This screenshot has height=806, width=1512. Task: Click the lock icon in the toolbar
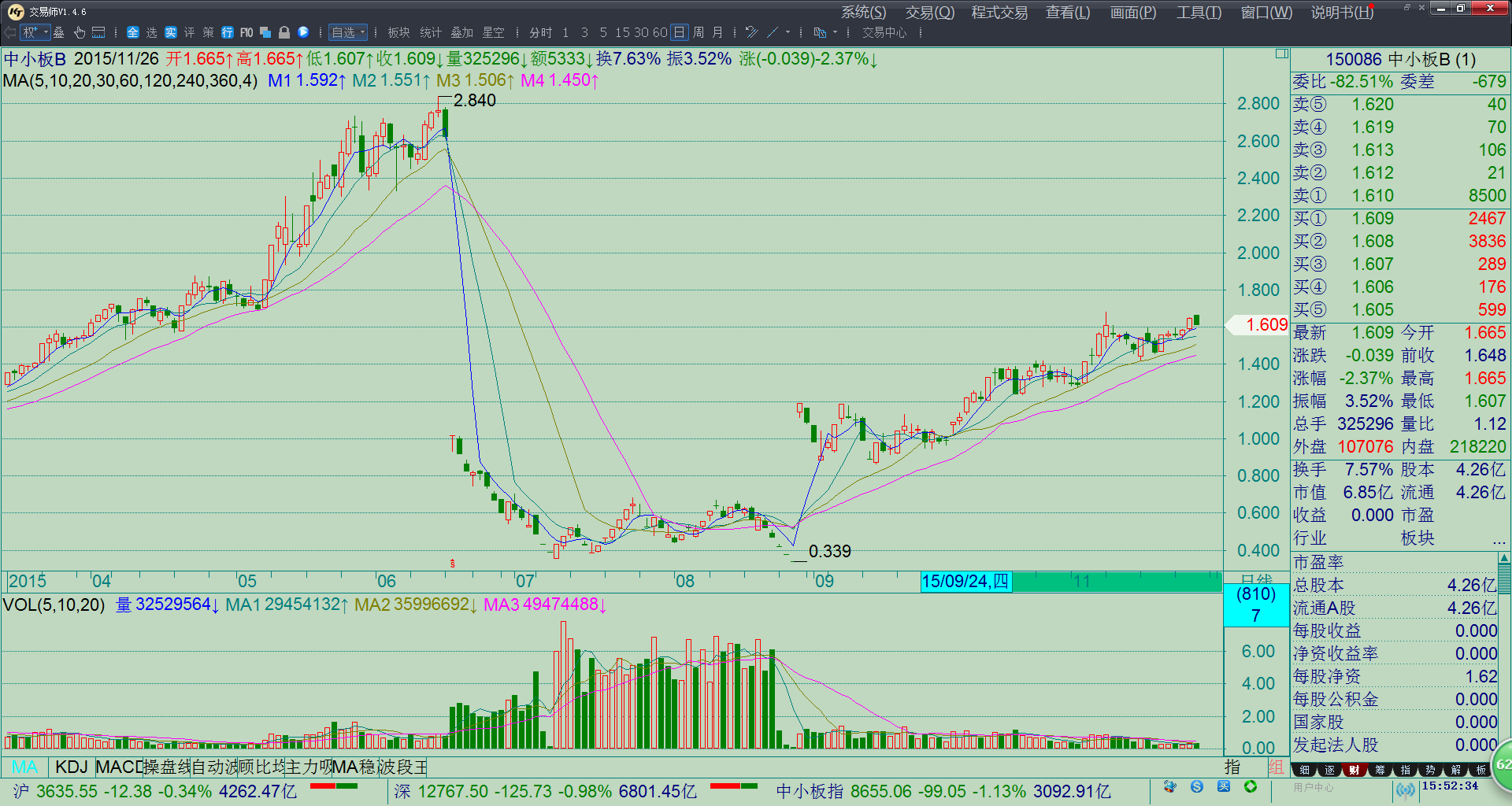click(x=284, y=32)
